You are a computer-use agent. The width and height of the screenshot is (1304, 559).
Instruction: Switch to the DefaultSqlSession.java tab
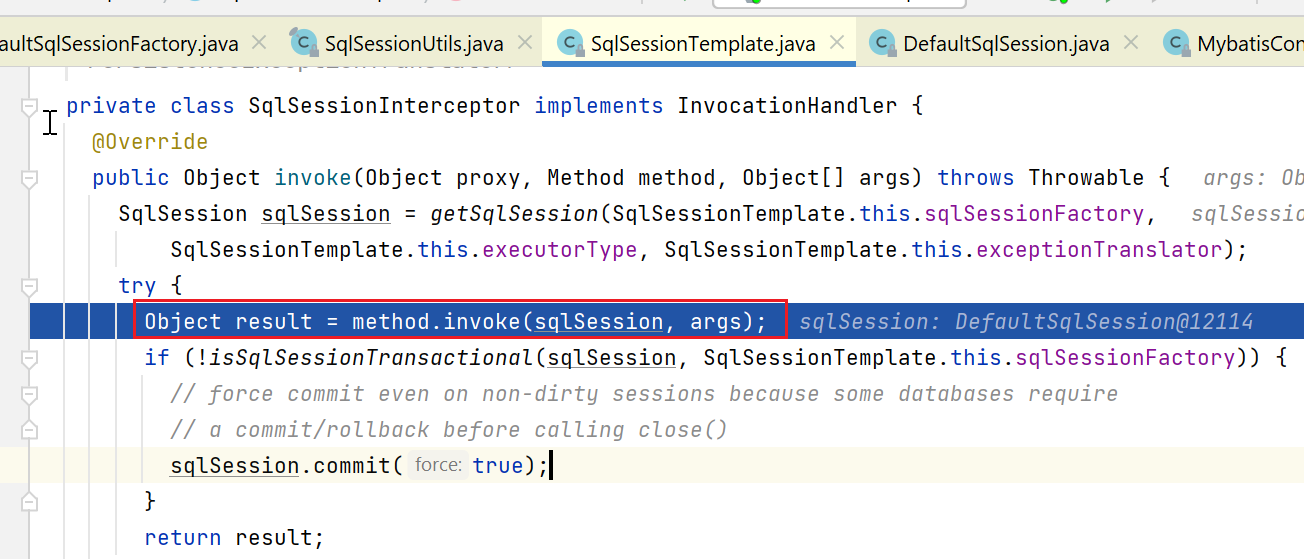pyautogui.click(x=1006, y=43)
